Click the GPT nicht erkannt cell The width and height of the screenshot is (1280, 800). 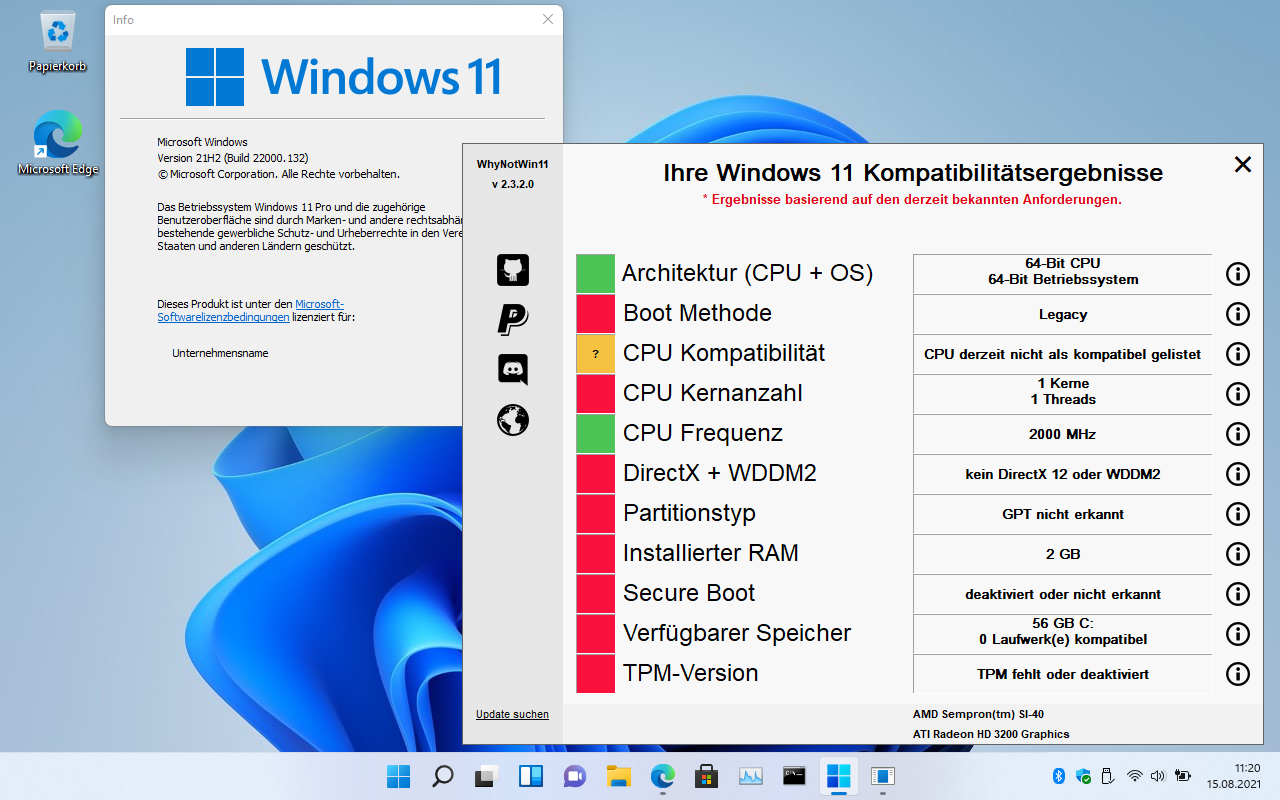point(1062,514)
